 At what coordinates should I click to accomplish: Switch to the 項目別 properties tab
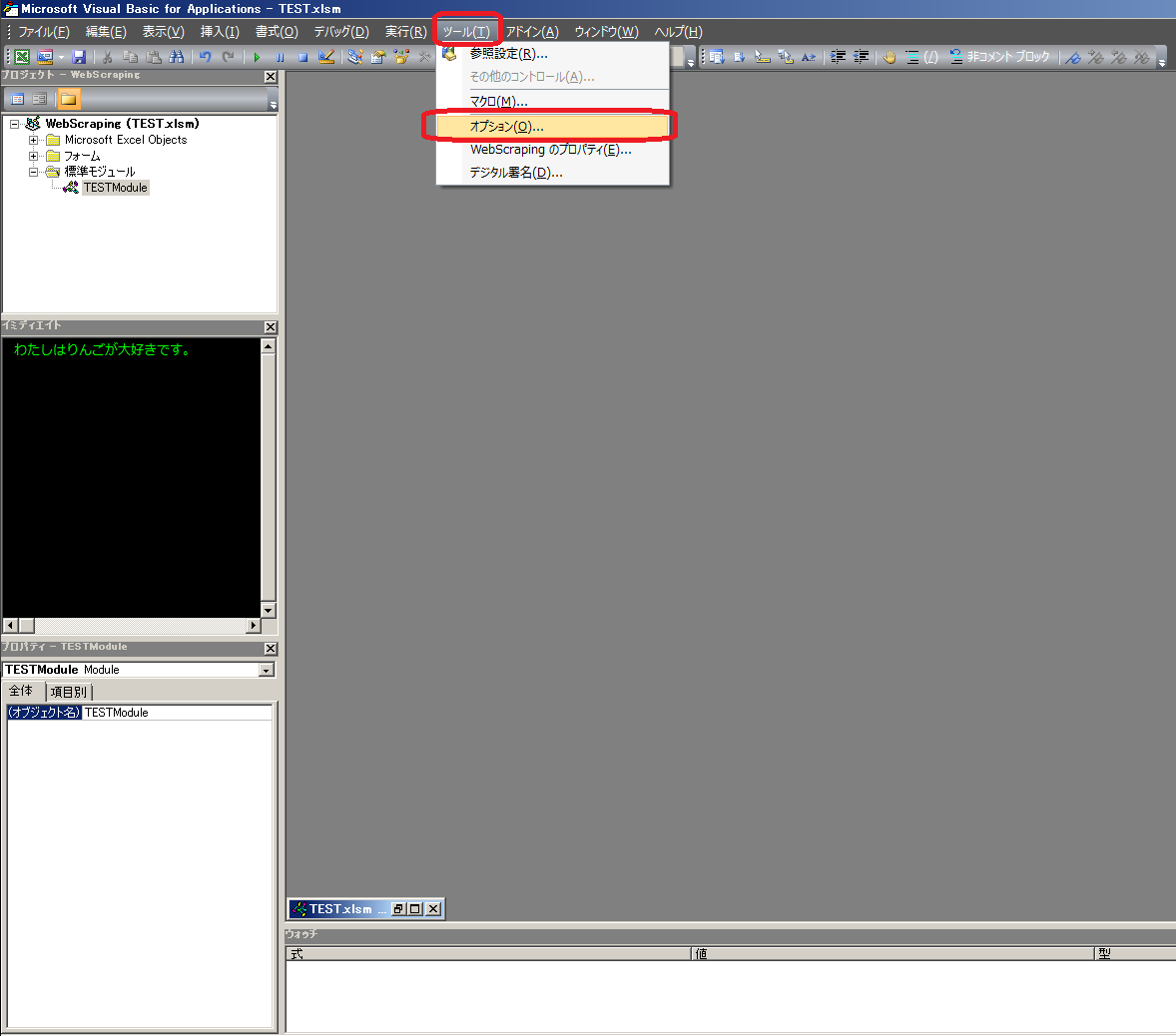(68, 691)
